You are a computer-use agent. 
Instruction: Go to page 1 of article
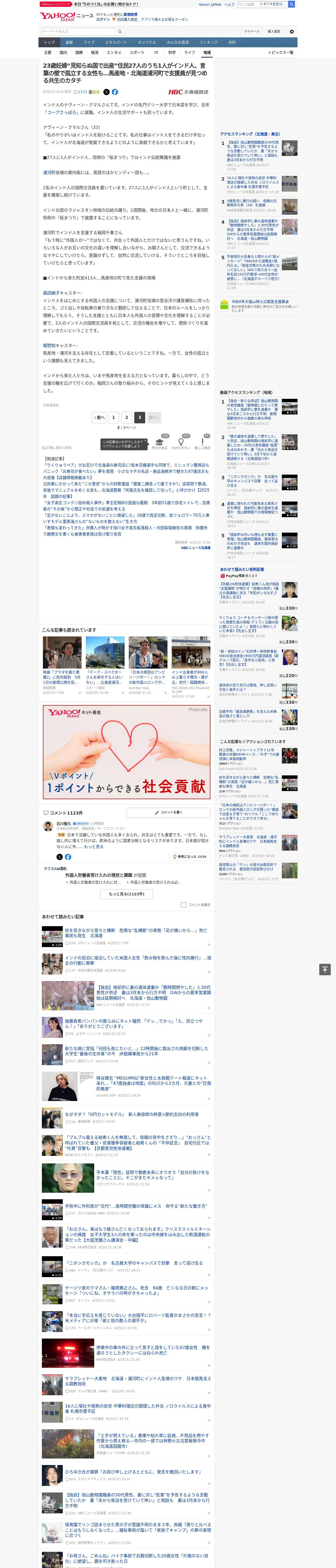pyautogui.click(x=113, y=418)
